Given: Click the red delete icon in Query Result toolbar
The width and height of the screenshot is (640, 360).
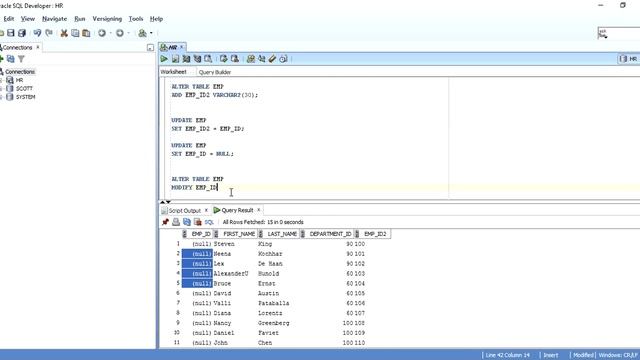Looking at the screenshot, I should (198, 222).
